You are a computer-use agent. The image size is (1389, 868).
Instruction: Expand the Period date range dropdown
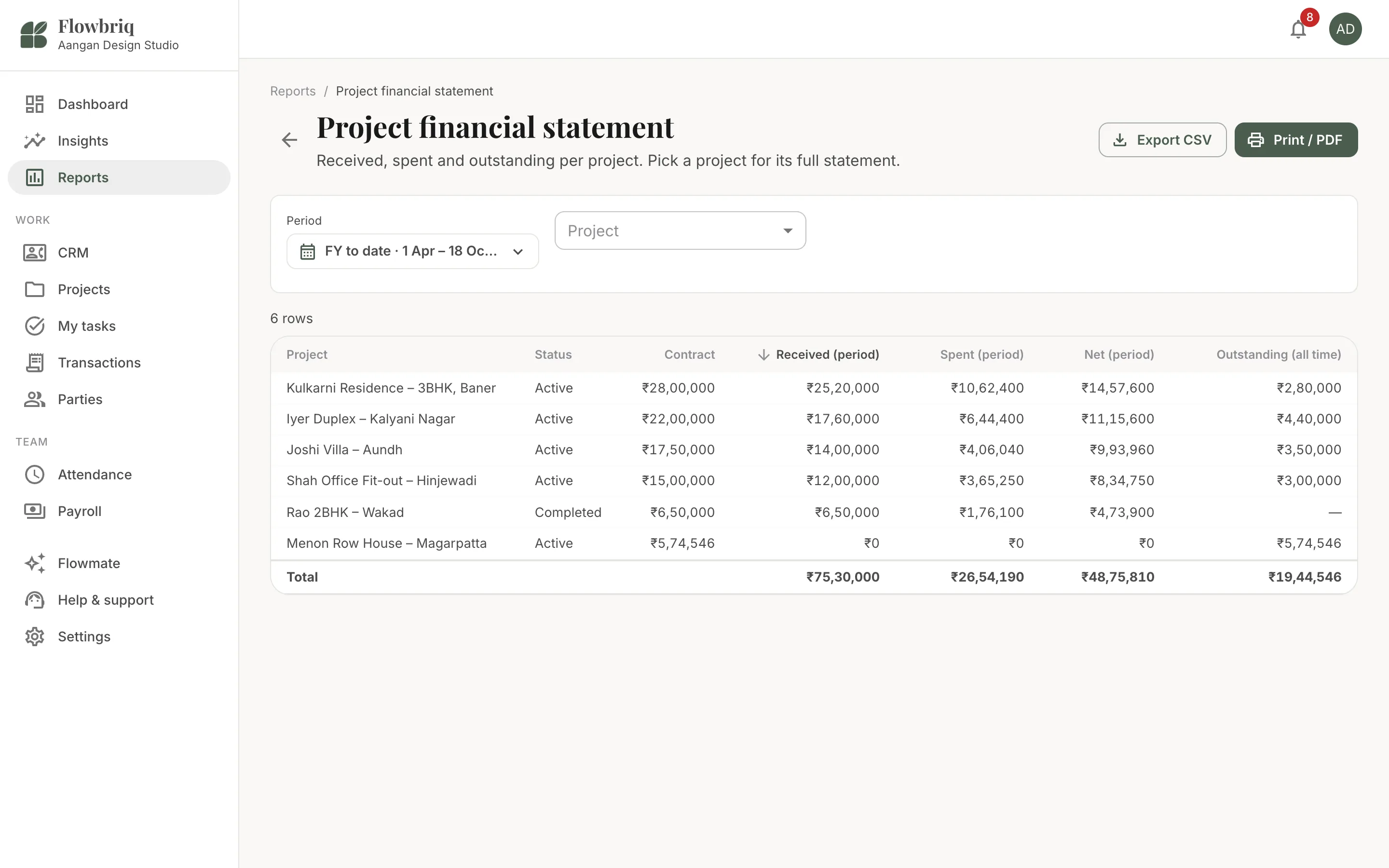[412, 251]
